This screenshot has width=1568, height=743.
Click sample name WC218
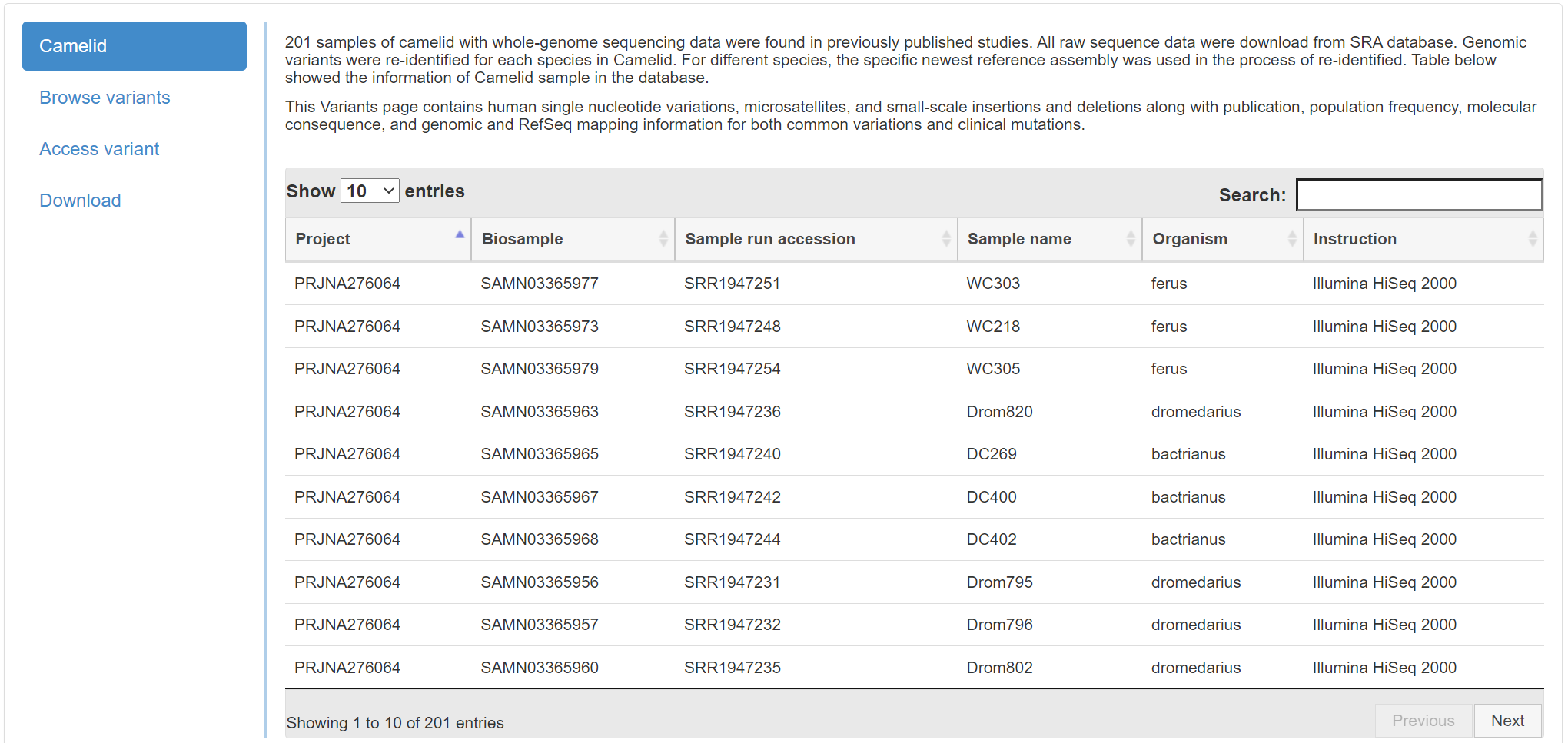point(993,327)
